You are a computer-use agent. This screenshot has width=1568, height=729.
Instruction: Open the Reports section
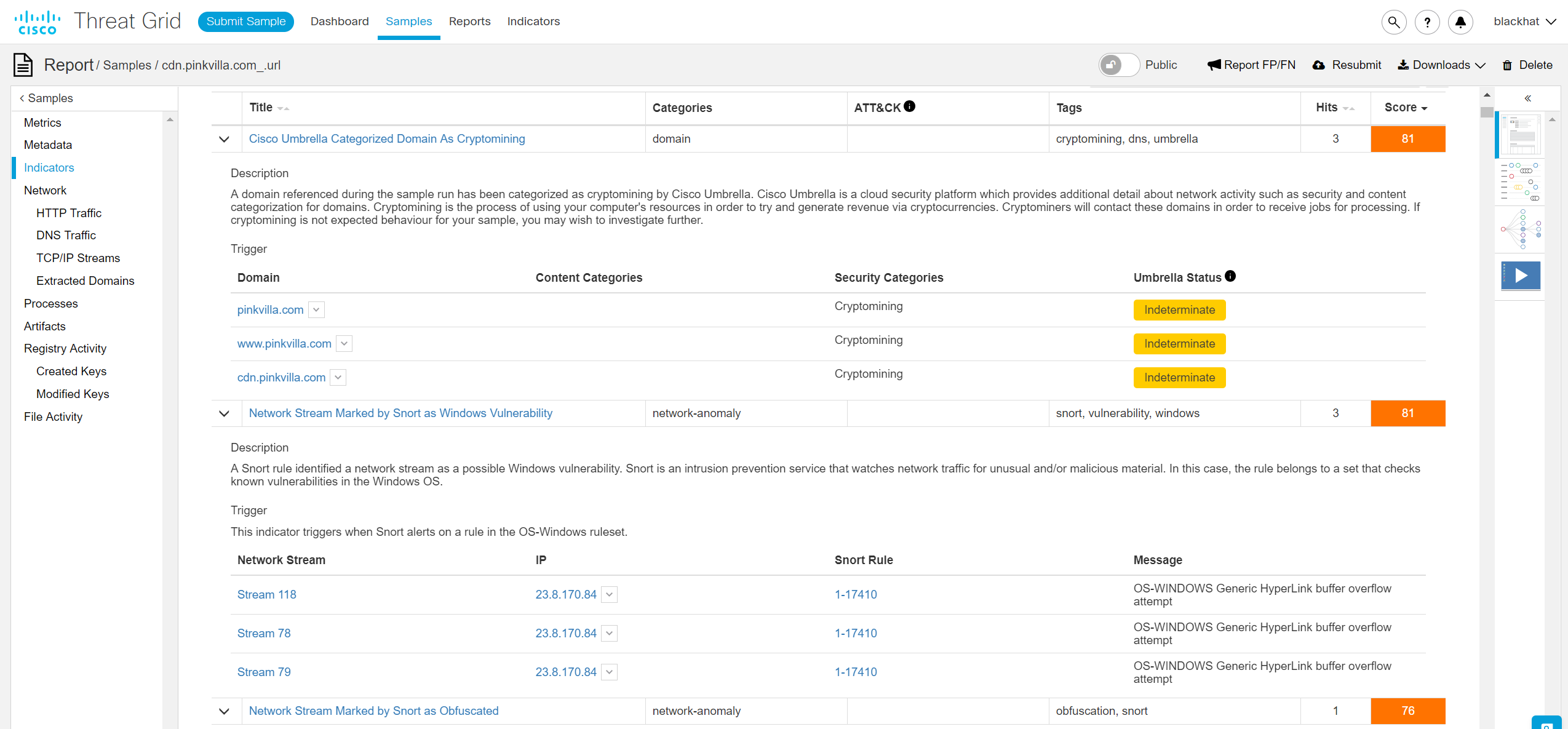[x=469, y=21]
